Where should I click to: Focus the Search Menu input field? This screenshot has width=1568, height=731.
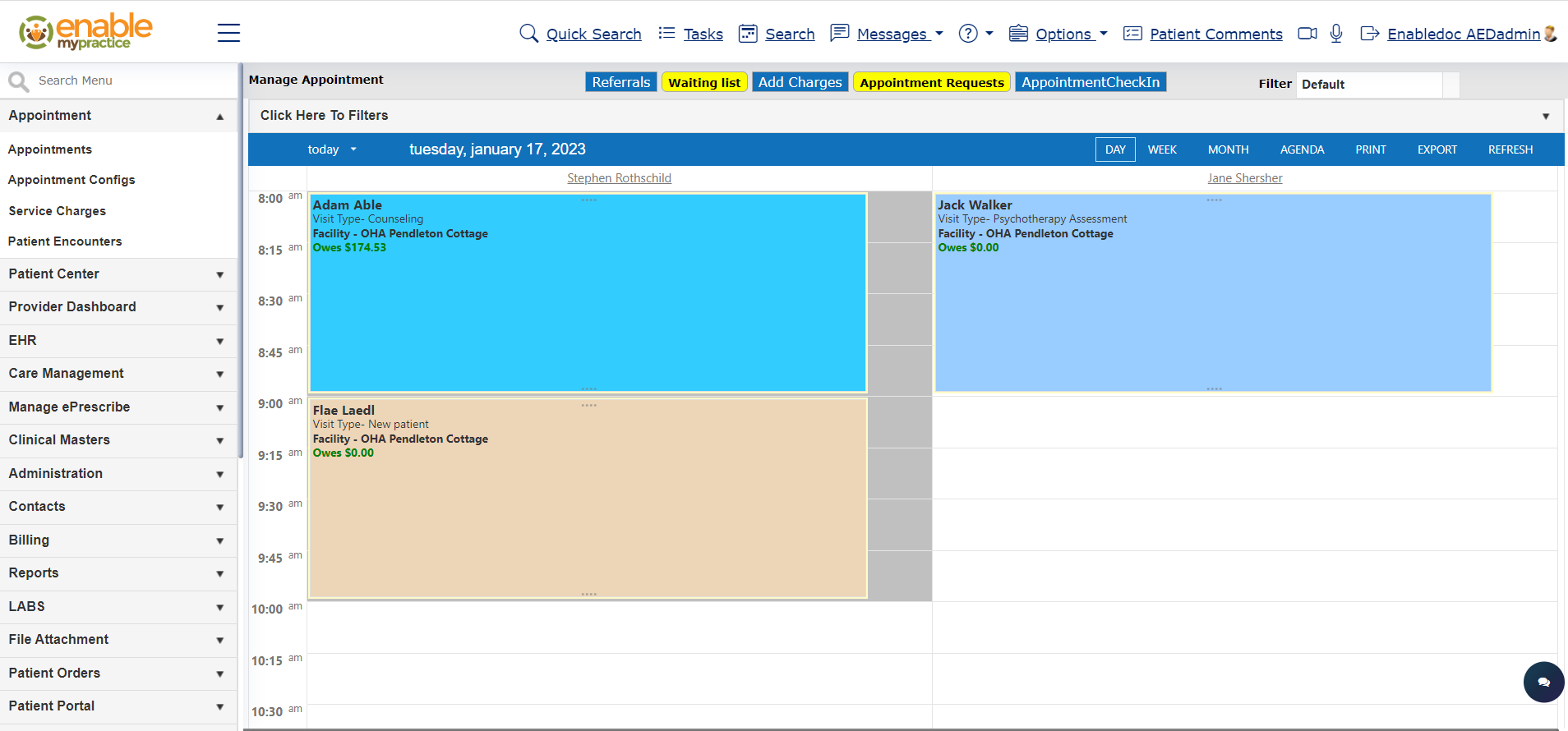tap(131, 80)
